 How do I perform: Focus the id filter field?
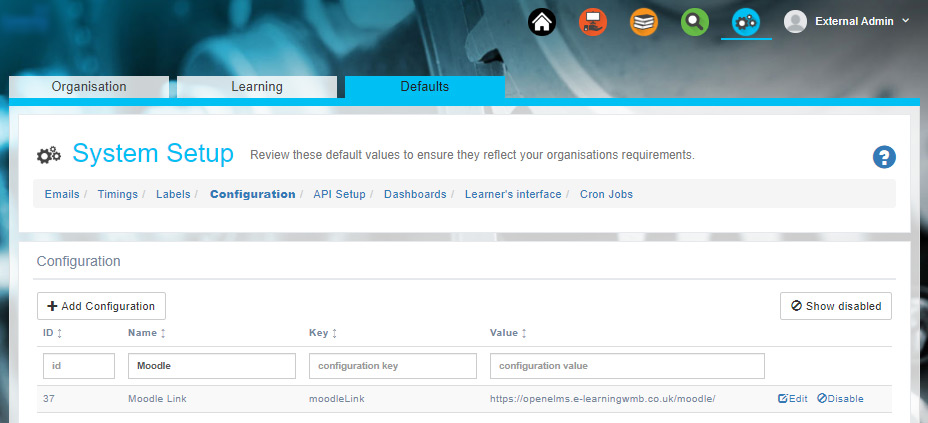click(79, 366)
